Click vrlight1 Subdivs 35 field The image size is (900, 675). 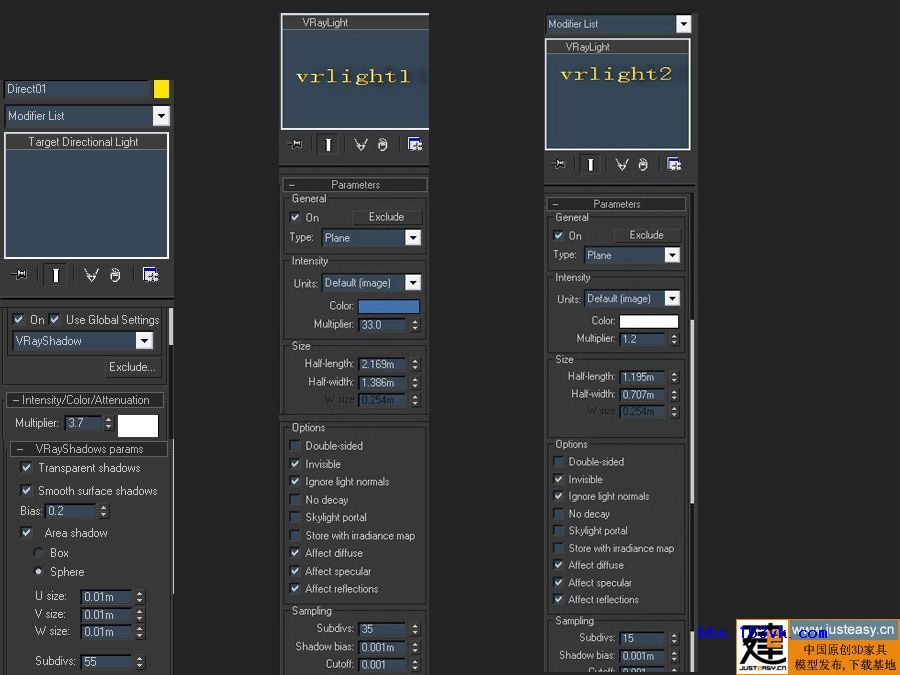pos(383,629)
